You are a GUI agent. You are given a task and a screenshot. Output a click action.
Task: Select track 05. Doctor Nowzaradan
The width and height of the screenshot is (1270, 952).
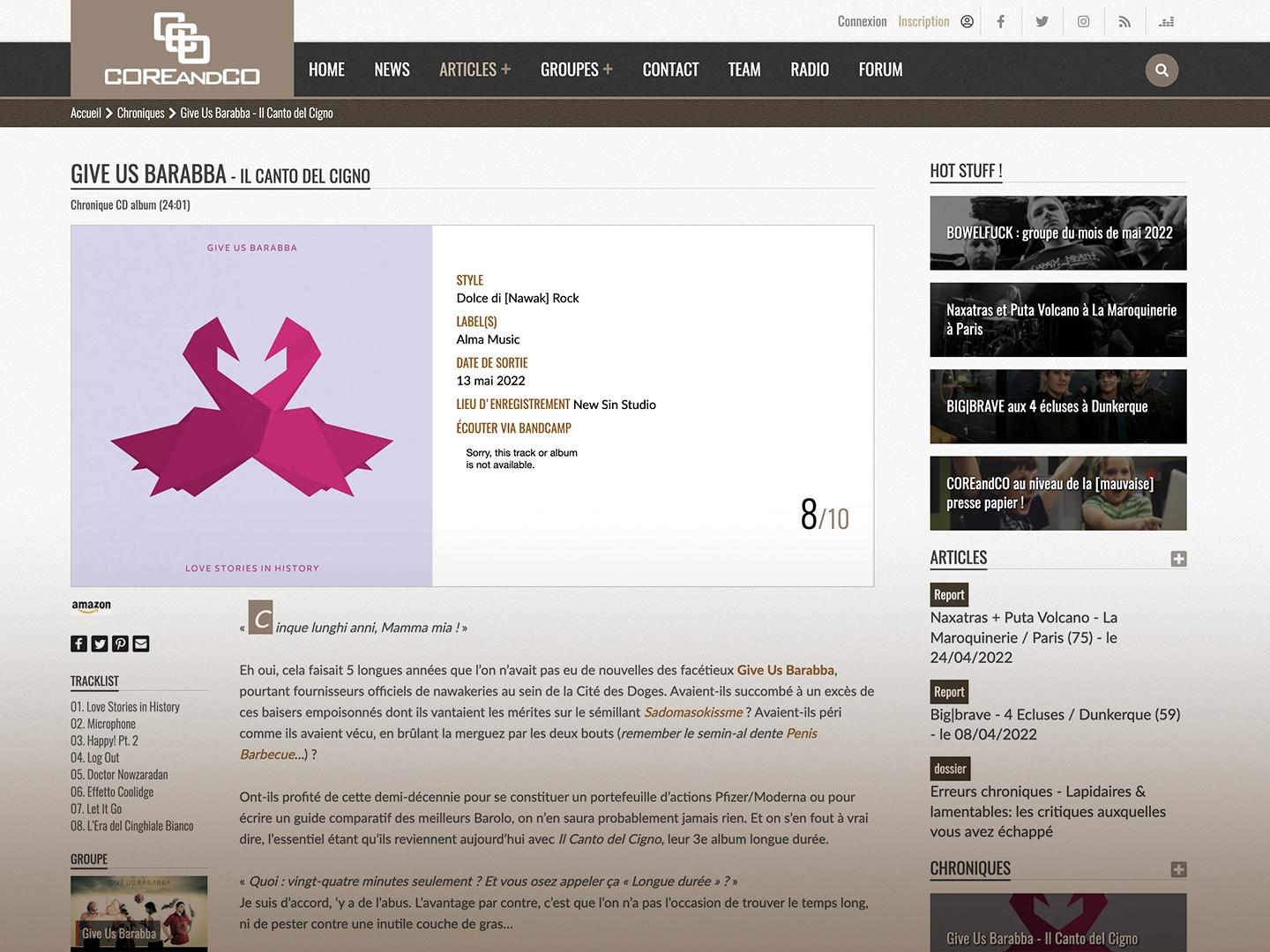click(119, 775)
